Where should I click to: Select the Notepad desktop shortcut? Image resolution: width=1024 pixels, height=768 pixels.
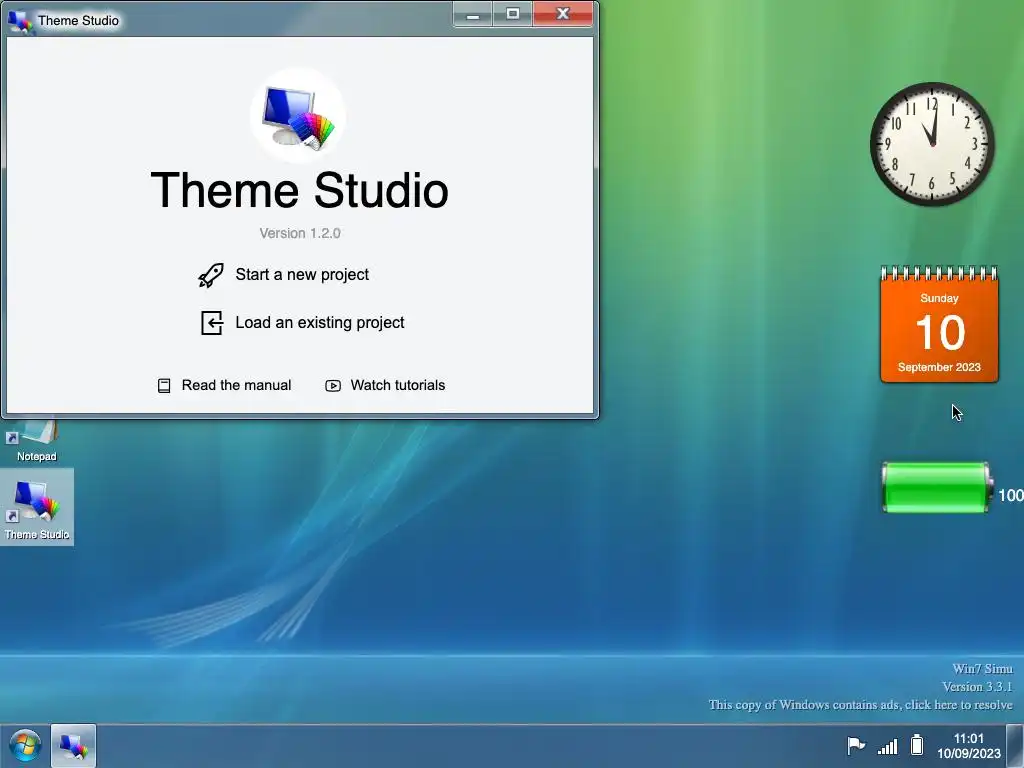[37, 442]
